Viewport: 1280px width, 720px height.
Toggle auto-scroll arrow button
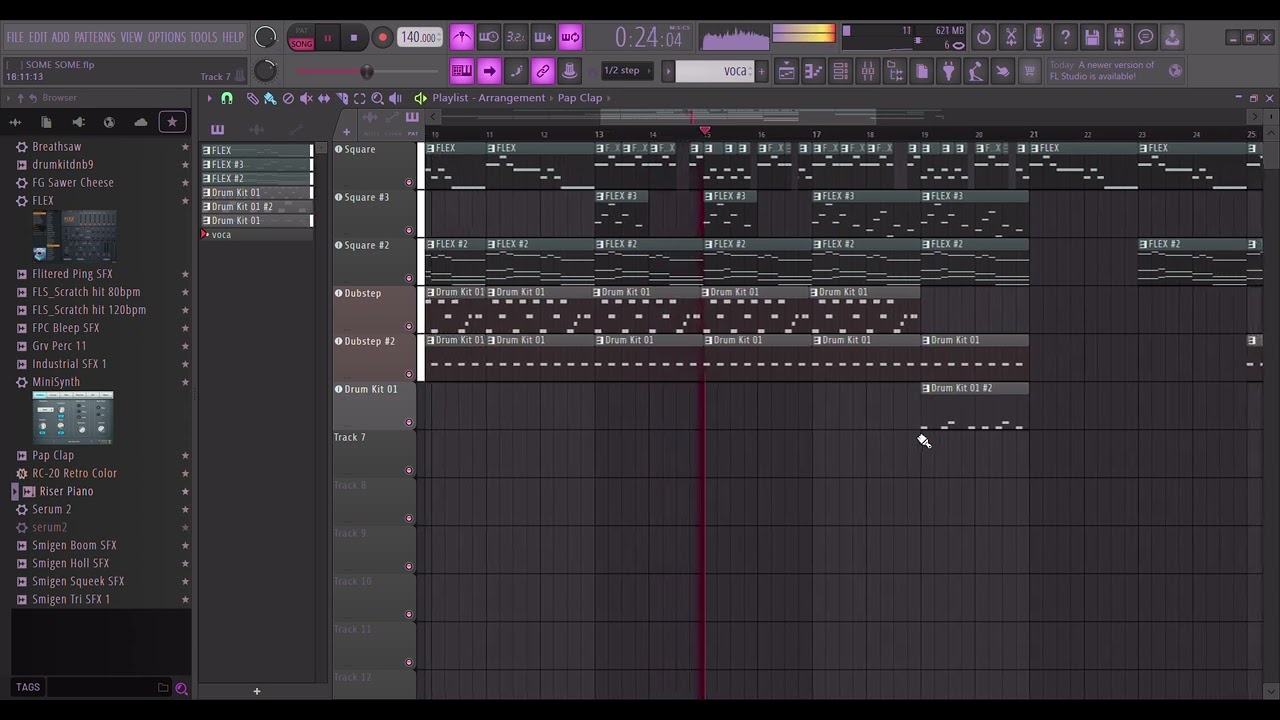(489, 71)
